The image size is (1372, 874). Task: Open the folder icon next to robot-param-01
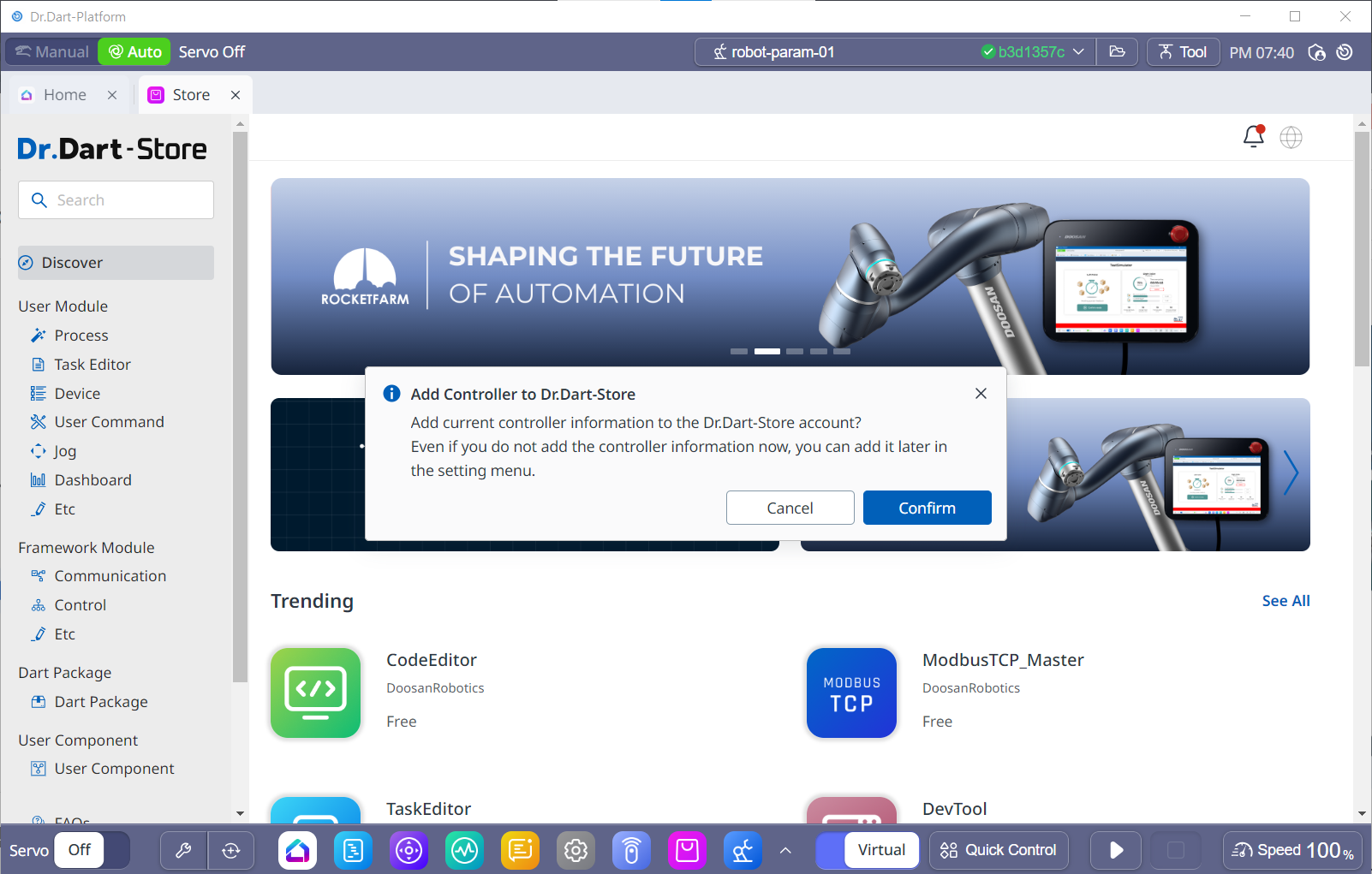[x=1117, y=52]
